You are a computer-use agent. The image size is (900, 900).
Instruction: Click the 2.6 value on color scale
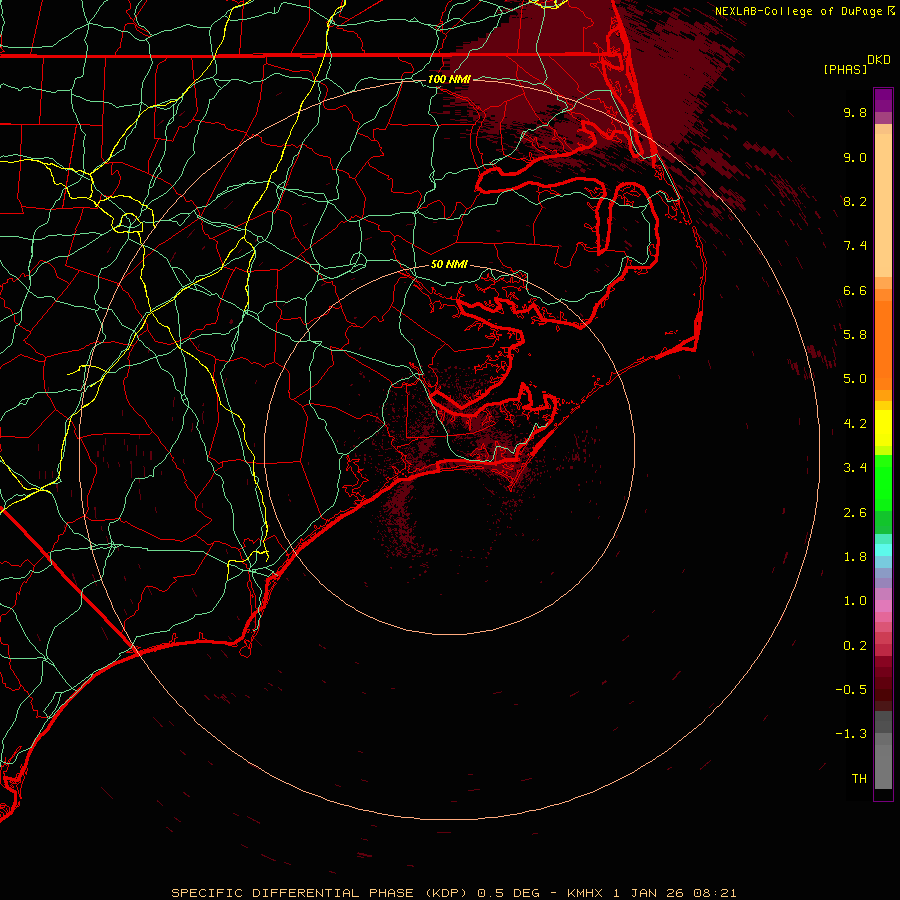[x=855, y=513]
